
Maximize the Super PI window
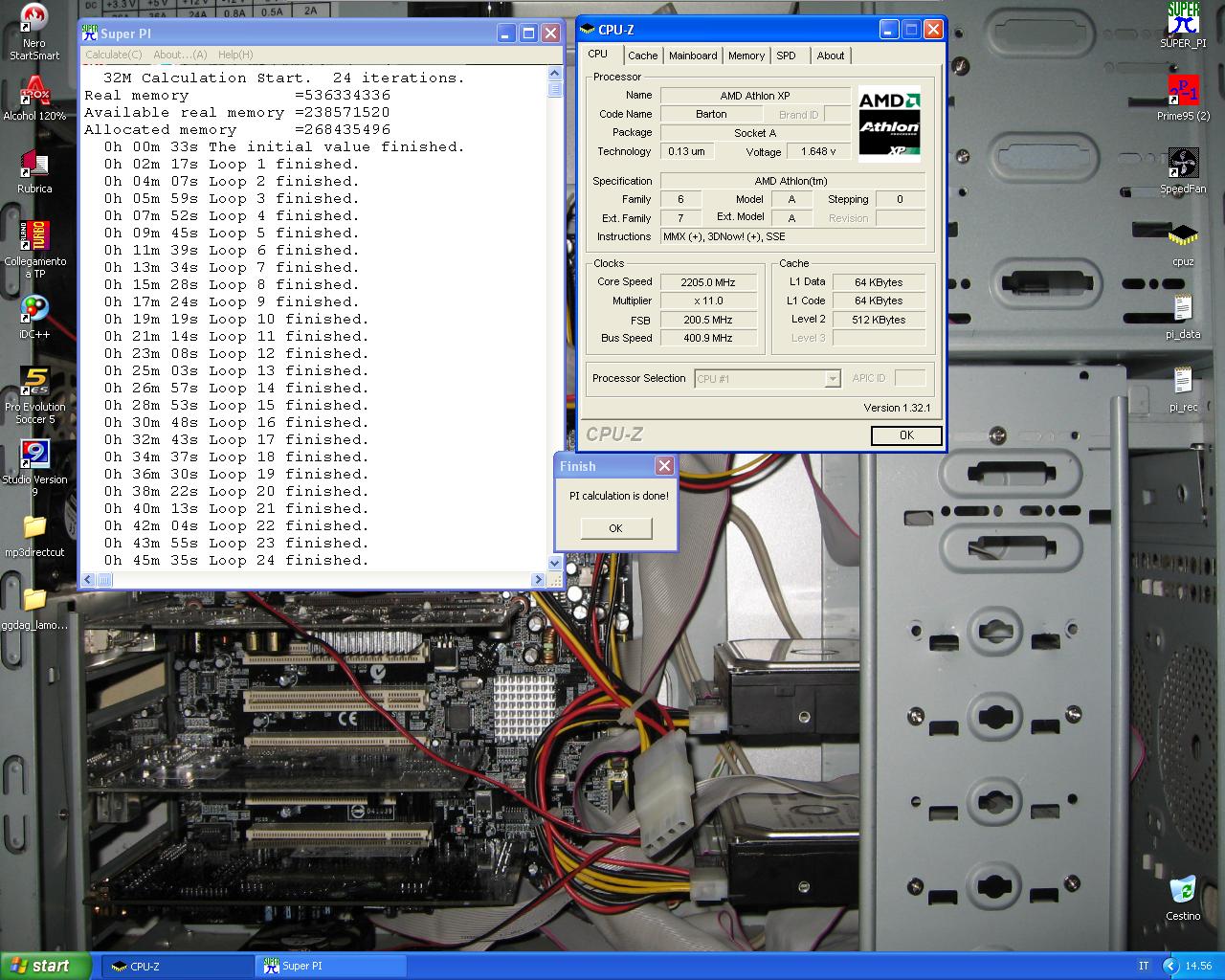(528, 33)
